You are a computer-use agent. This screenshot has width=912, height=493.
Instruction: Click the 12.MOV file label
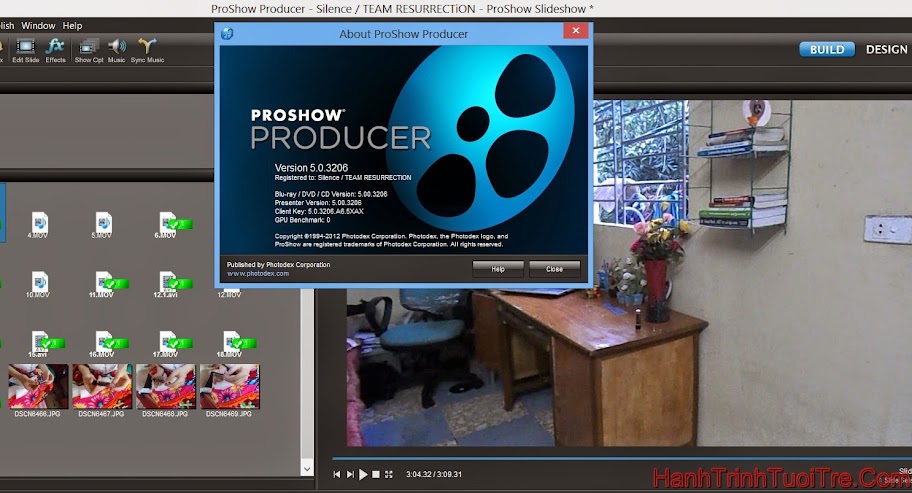tap(229, 295)
